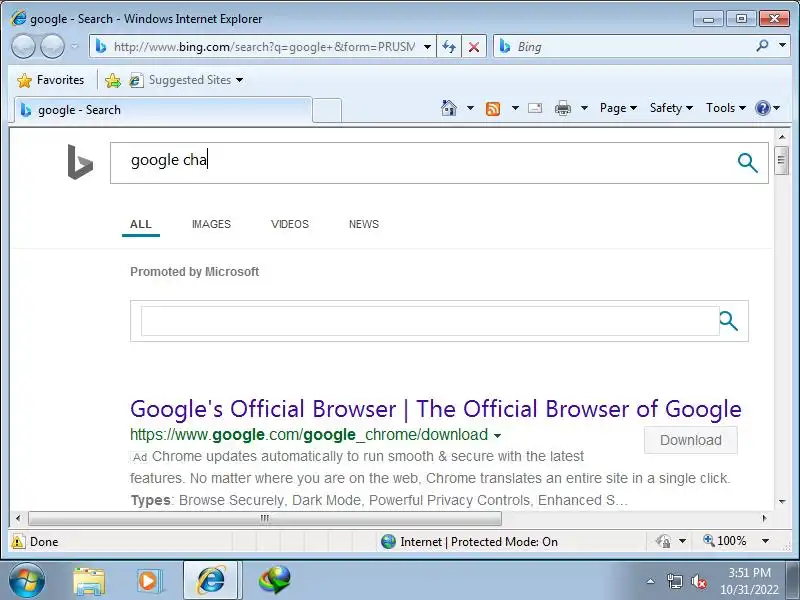The height and width of the screenshot is (600, 800).
Task: Open a new blank tab button
Action: pyautogui.click(x=327, y=110)
